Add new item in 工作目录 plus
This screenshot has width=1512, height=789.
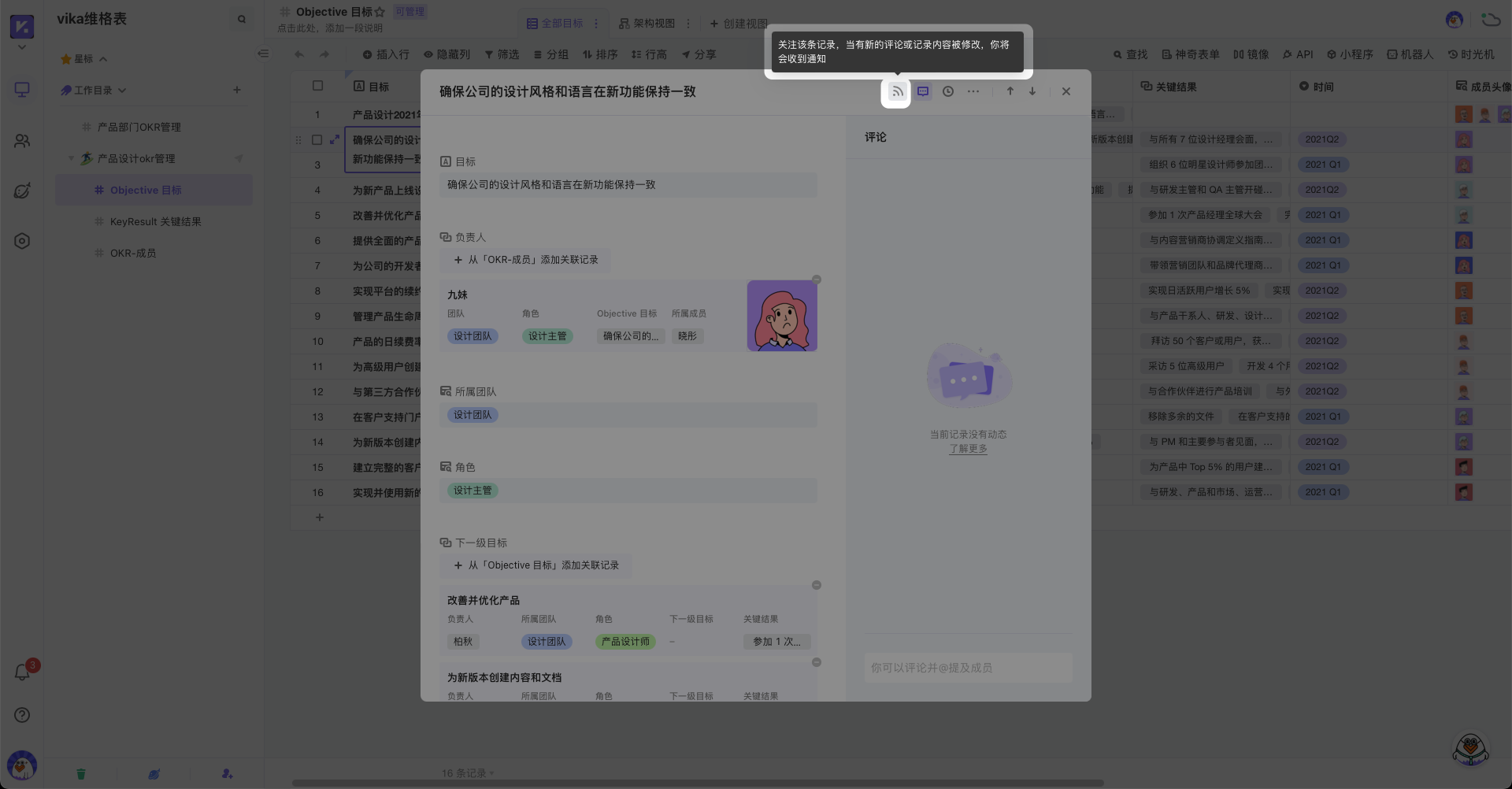click(x=237, y=90)
